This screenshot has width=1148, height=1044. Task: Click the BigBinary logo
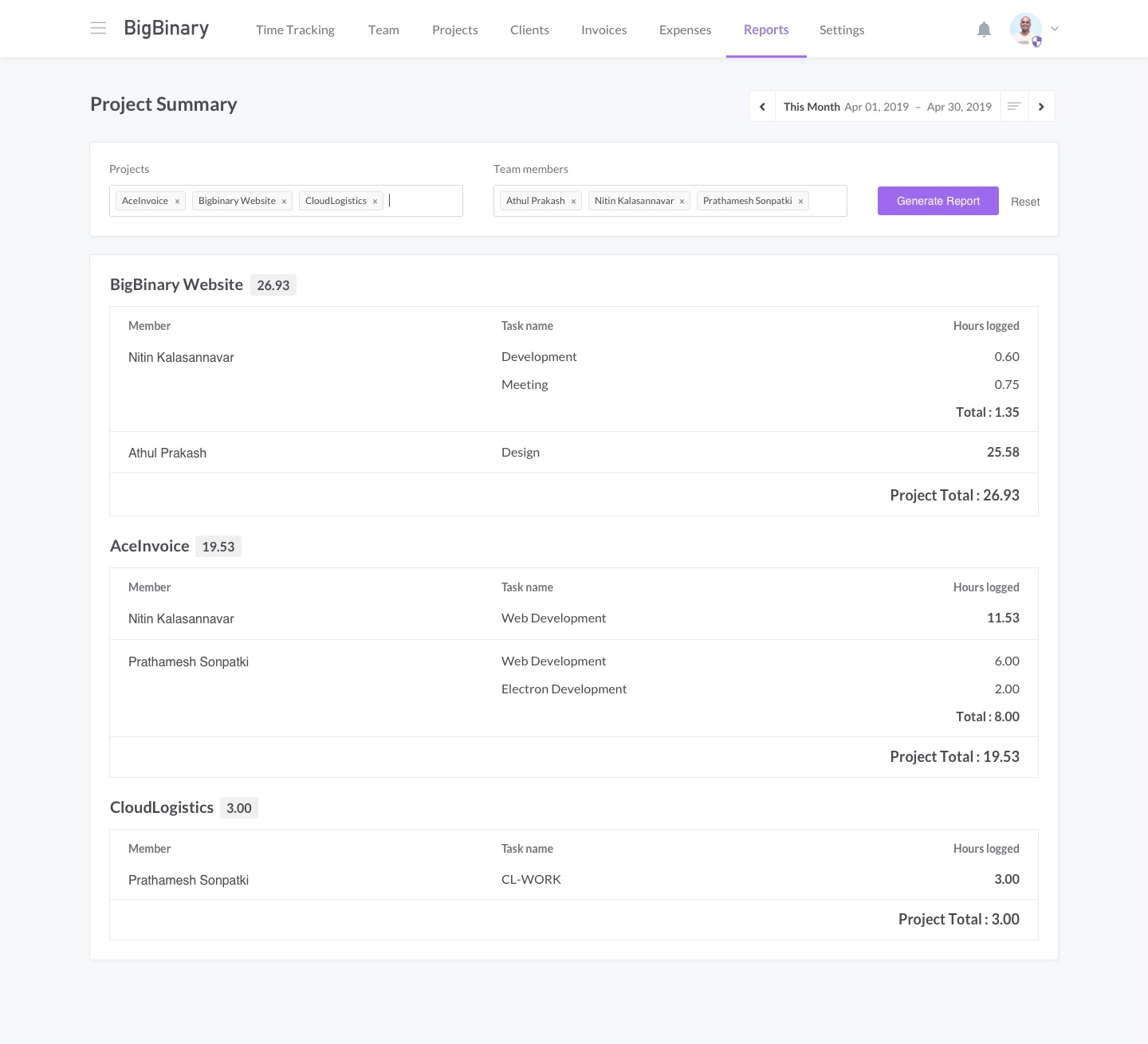167,29
